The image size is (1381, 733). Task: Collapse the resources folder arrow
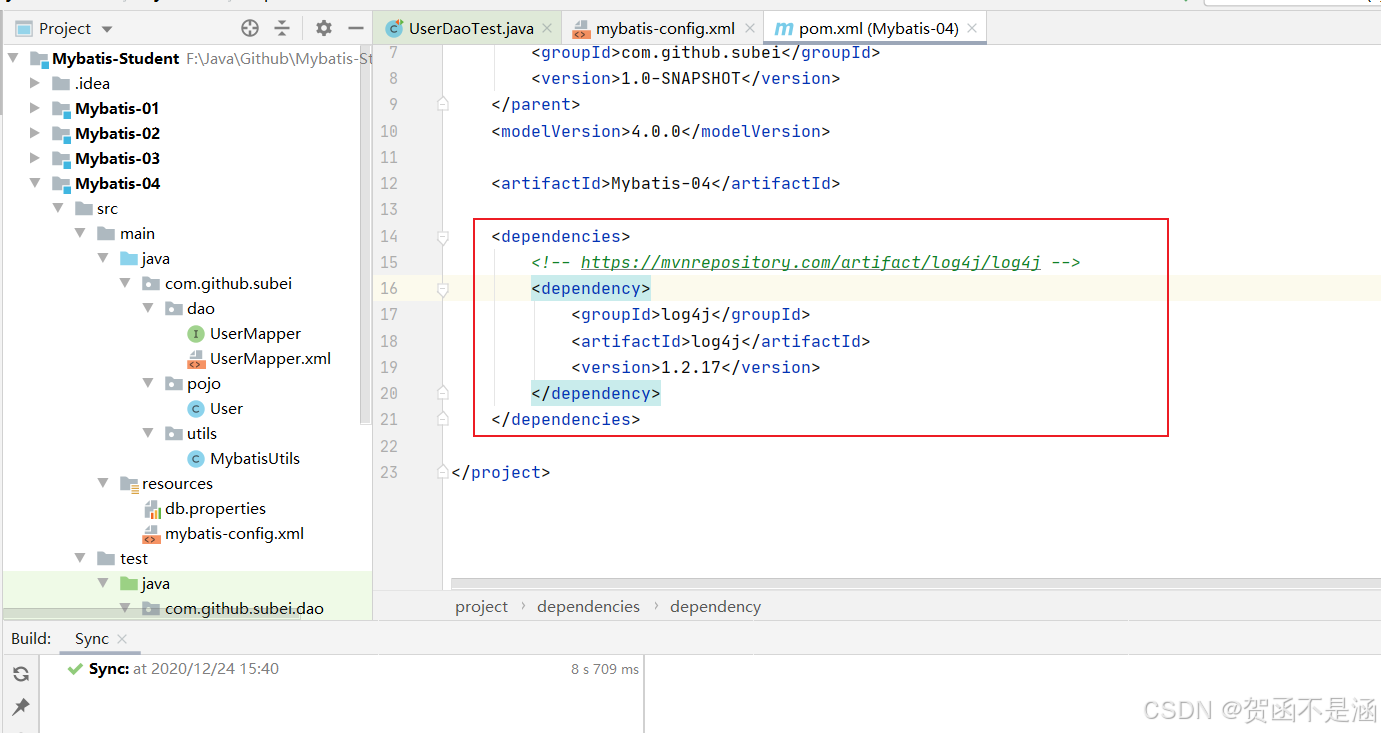102,483
